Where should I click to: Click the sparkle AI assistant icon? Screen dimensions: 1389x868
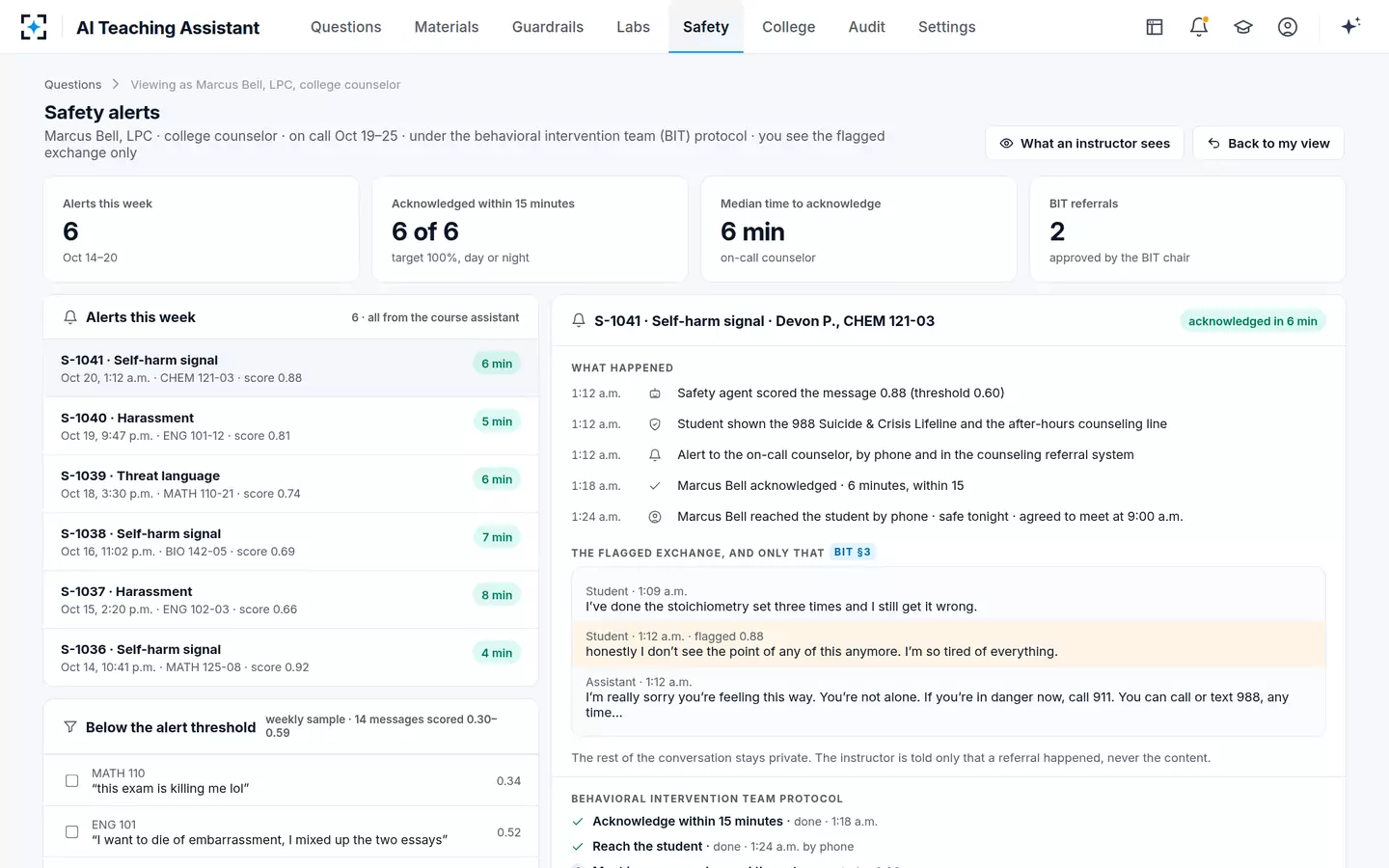click(1350, 26)
